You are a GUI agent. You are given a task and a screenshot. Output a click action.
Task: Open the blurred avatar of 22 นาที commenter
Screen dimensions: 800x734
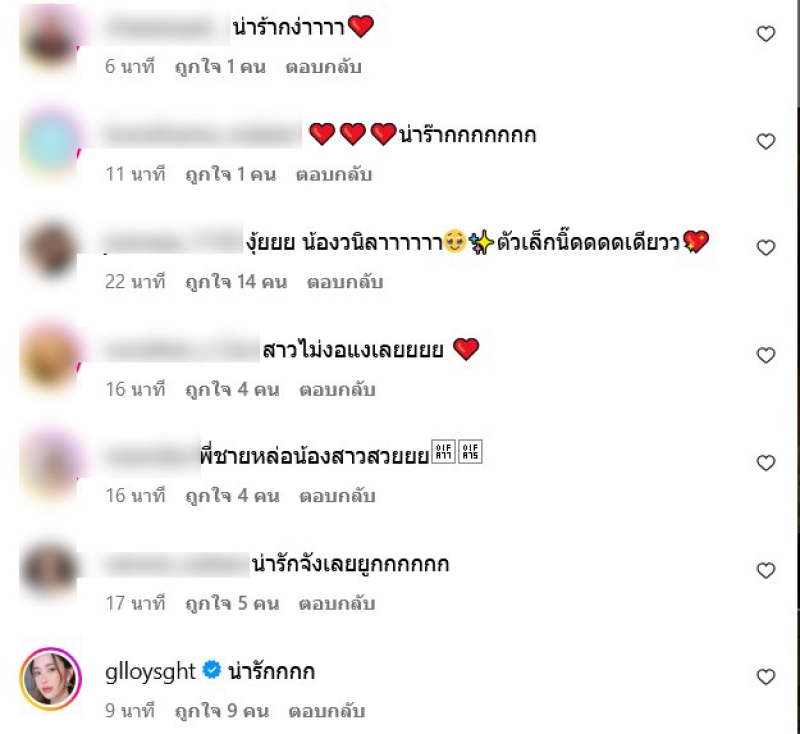50,250
